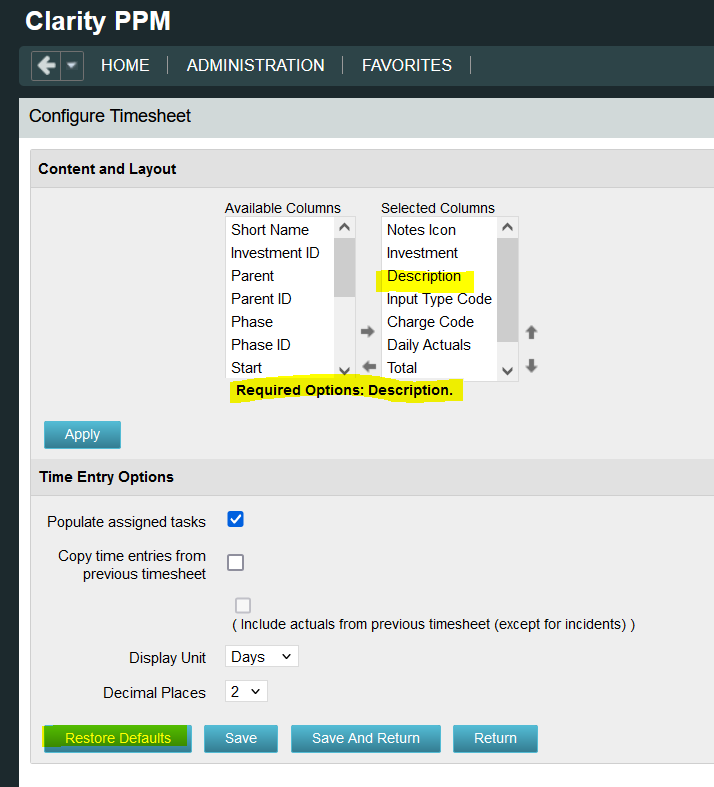
Task: Select Short Name in Available Columns
Action: 279,230
